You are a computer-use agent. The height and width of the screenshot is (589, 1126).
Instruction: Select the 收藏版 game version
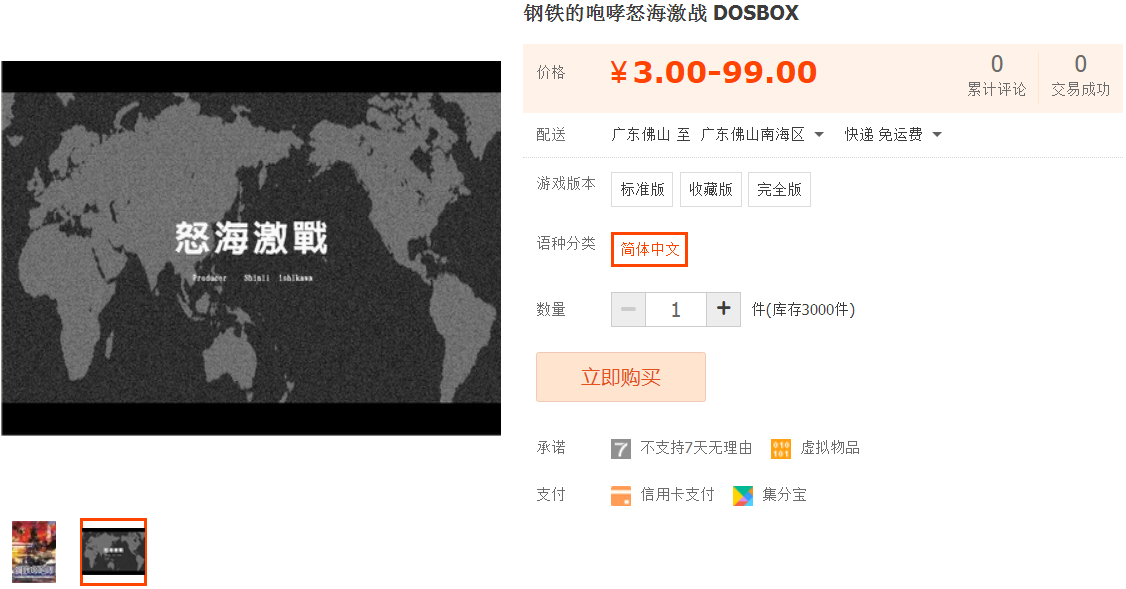tap(710, 190)
